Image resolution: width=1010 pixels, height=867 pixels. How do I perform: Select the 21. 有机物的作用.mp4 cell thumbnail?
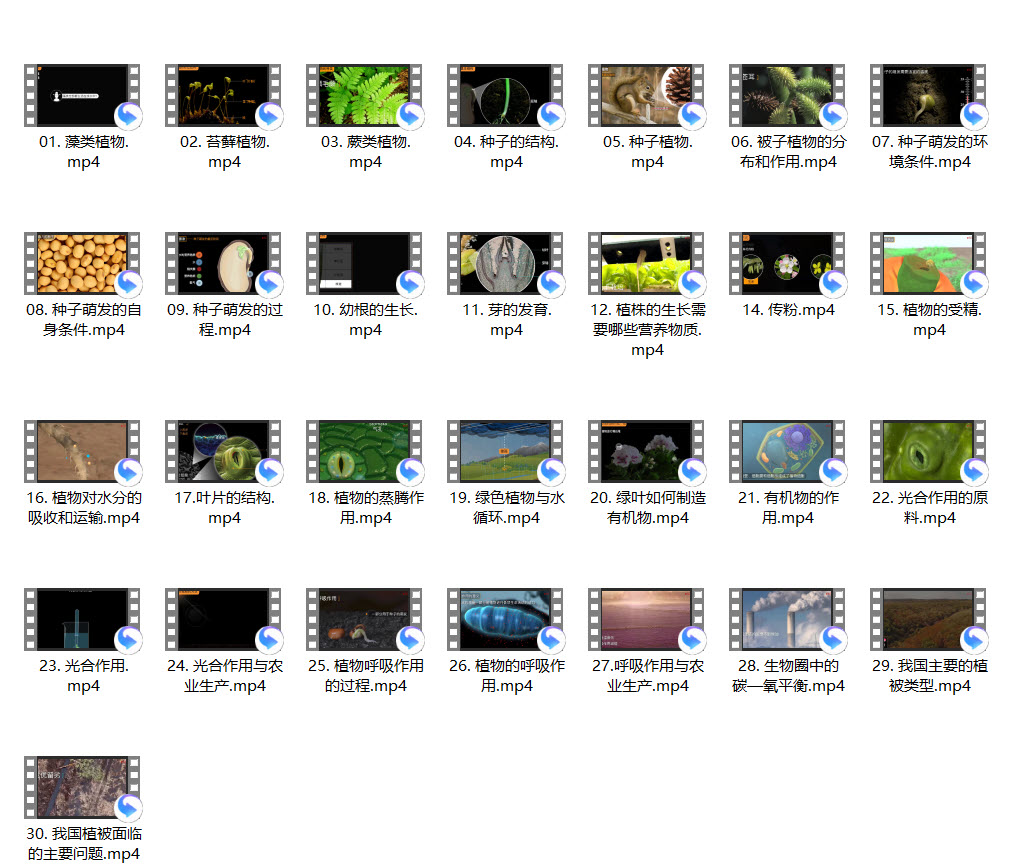pyautogui.click(x=788, y=452)
